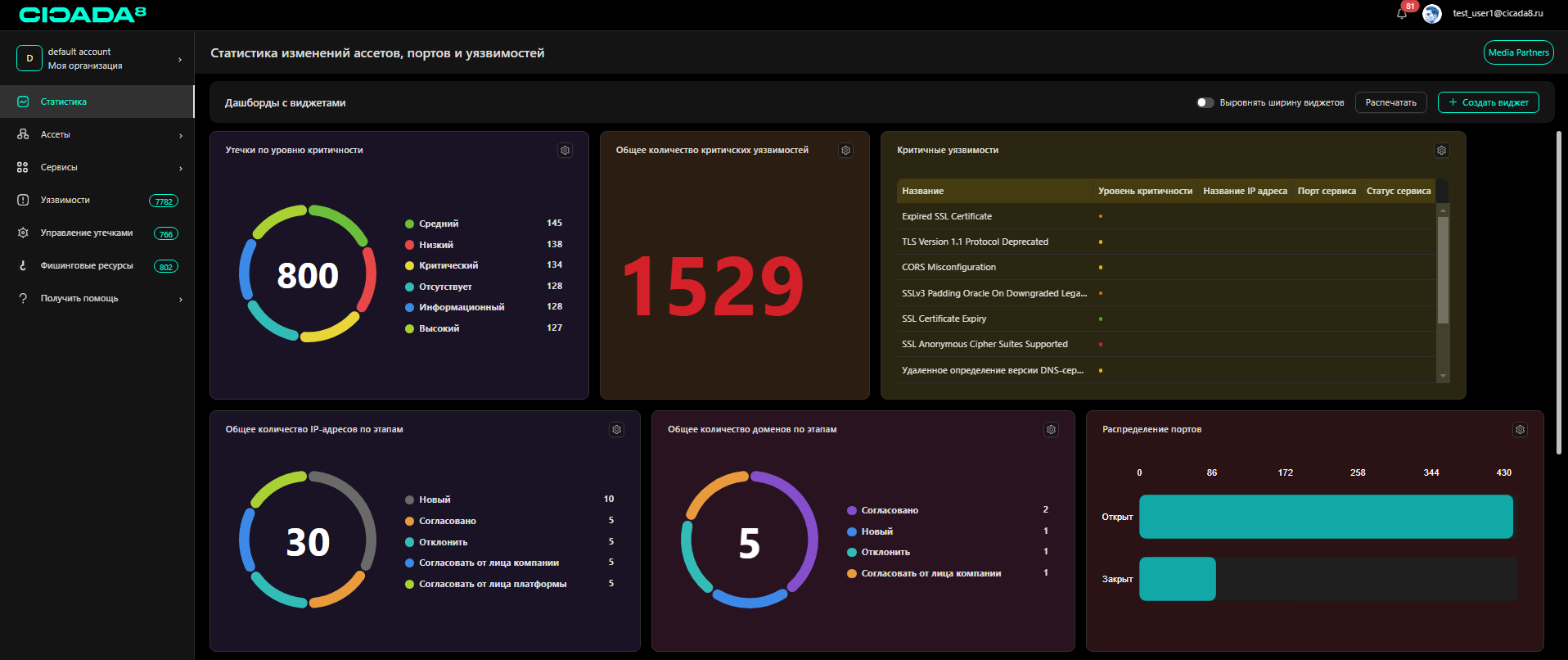This screenshot has height=660, width=1568.
Task: Click the Статистика chart icon in sidebar
Action: click(x=23, y=102)
